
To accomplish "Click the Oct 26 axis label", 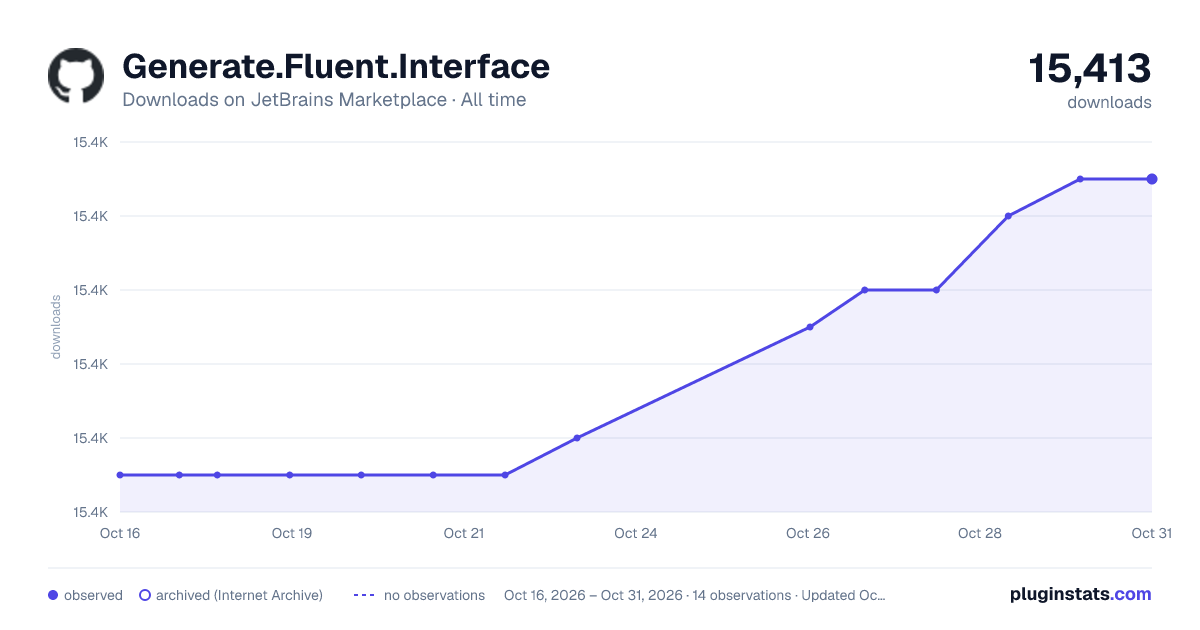I will click(x=808, y=533).
